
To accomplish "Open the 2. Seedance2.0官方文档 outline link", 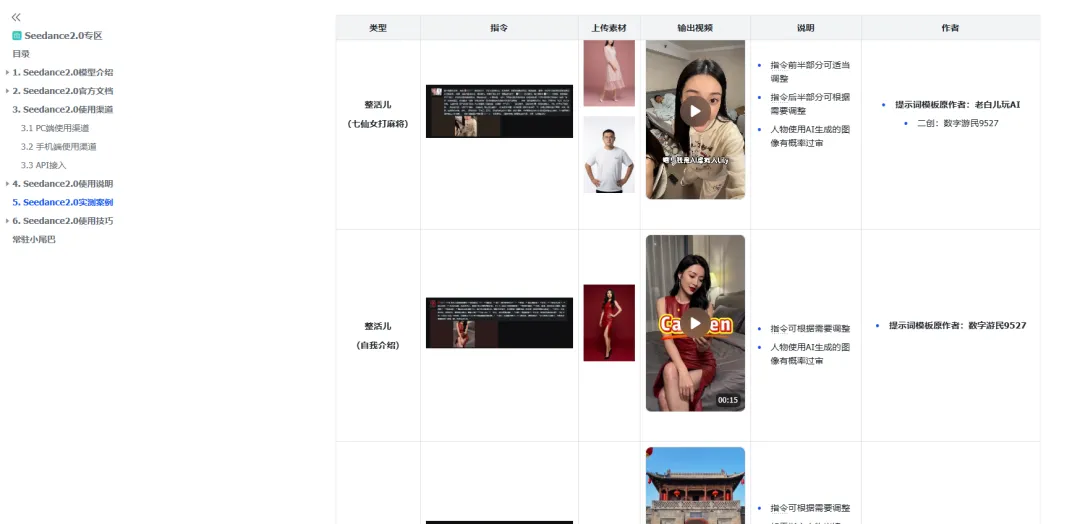I will point(63,91).
